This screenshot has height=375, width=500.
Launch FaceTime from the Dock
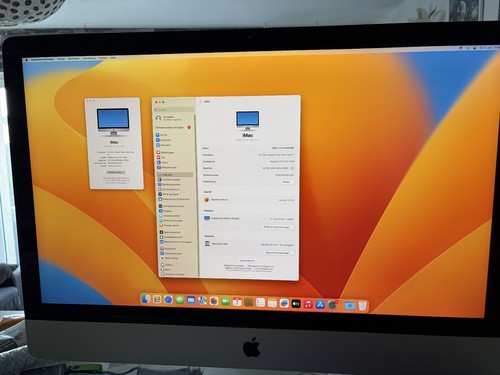click(225, 301)
